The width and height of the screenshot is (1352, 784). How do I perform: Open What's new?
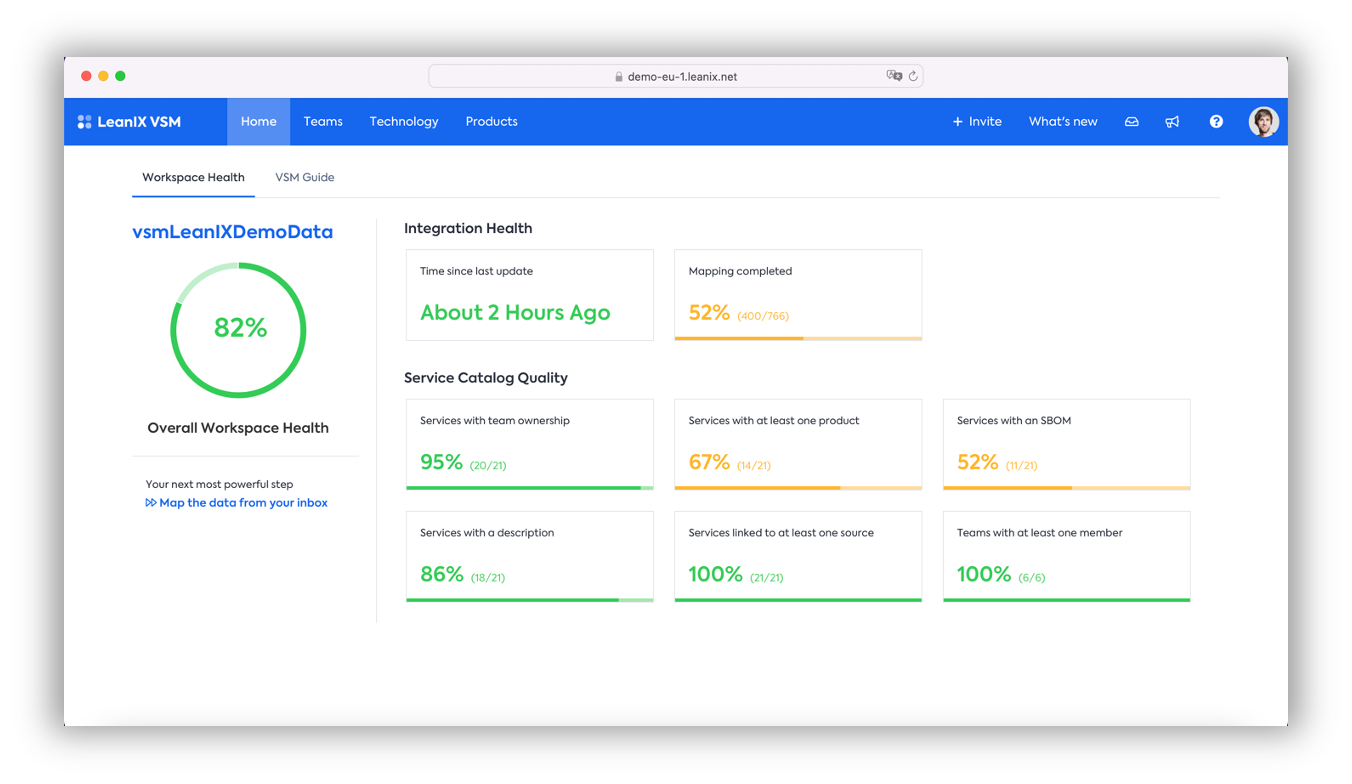(x=1063, y=122)
